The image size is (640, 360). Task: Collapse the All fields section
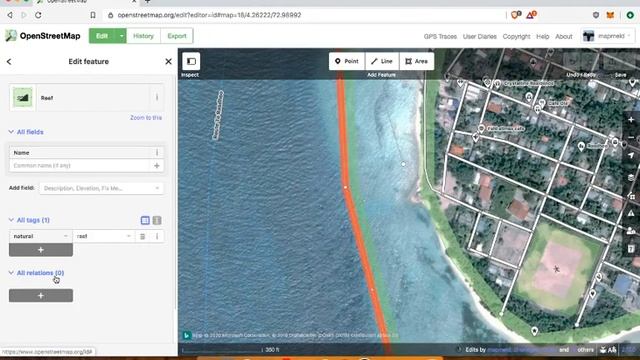pyautogui.click(x=26, y=132)
